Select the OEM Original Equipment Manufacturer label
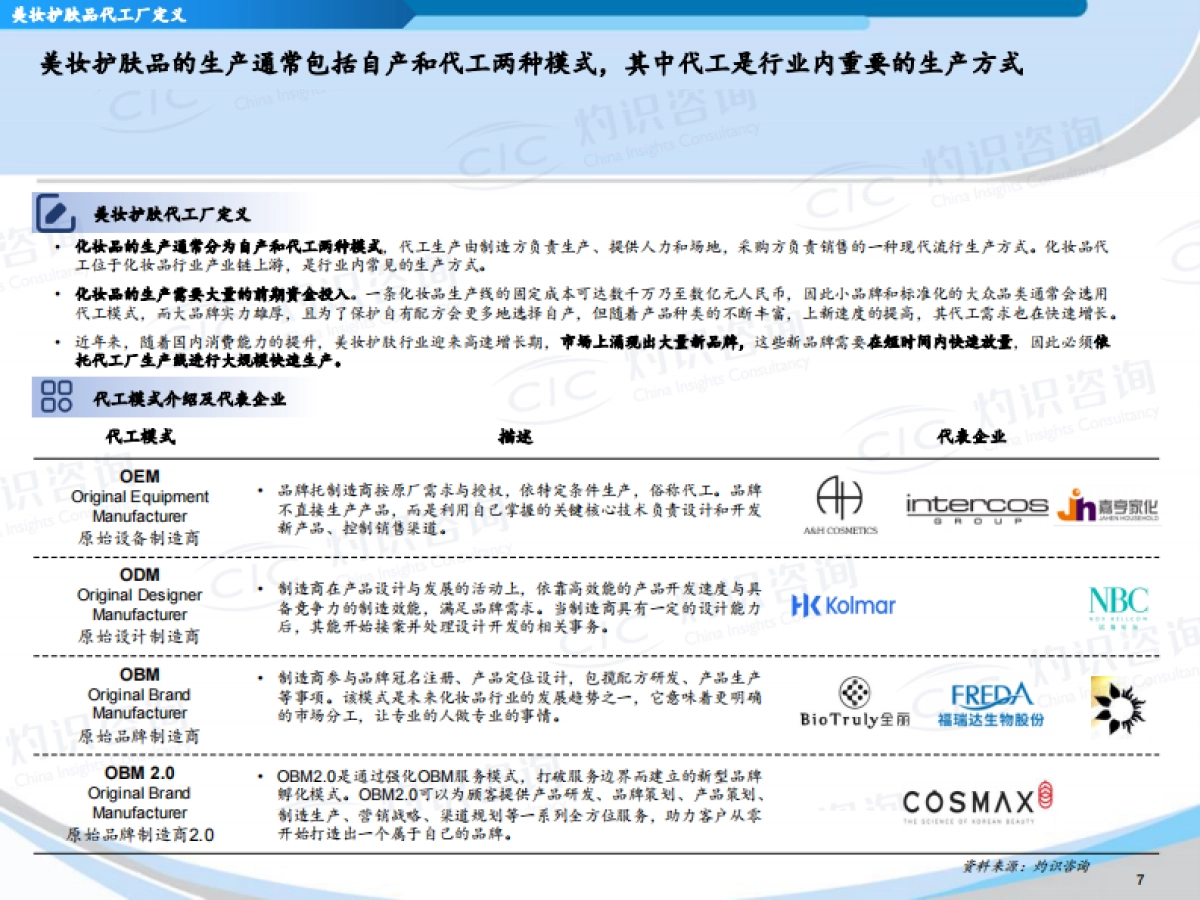The height and width of the screenshot is (900, 1200). click(140, 506)
